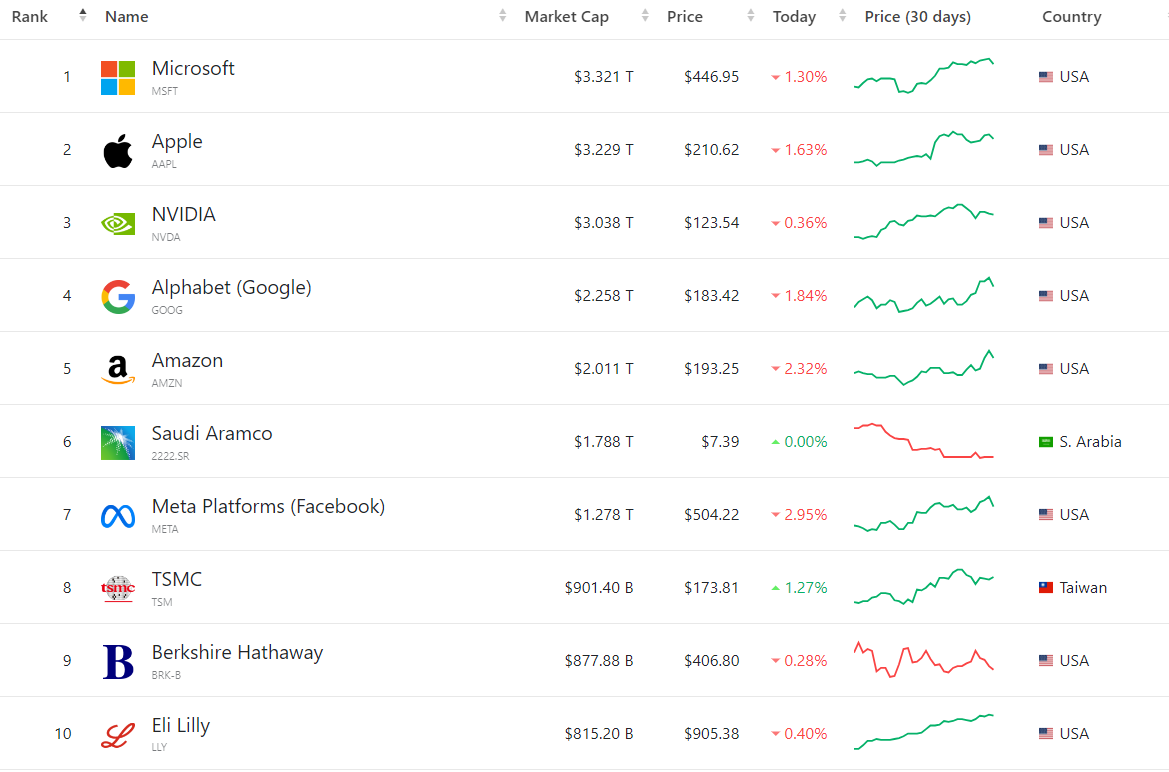Click the Alphabet Google logo icon
The image size is (1169, 772).
point(118,296)
